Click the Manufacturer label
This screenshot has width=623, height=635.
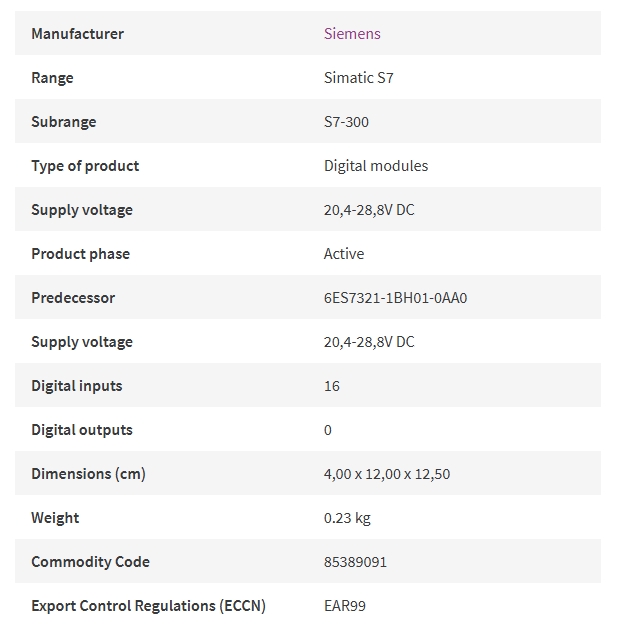pyautogui.click(x=77, y=34)
